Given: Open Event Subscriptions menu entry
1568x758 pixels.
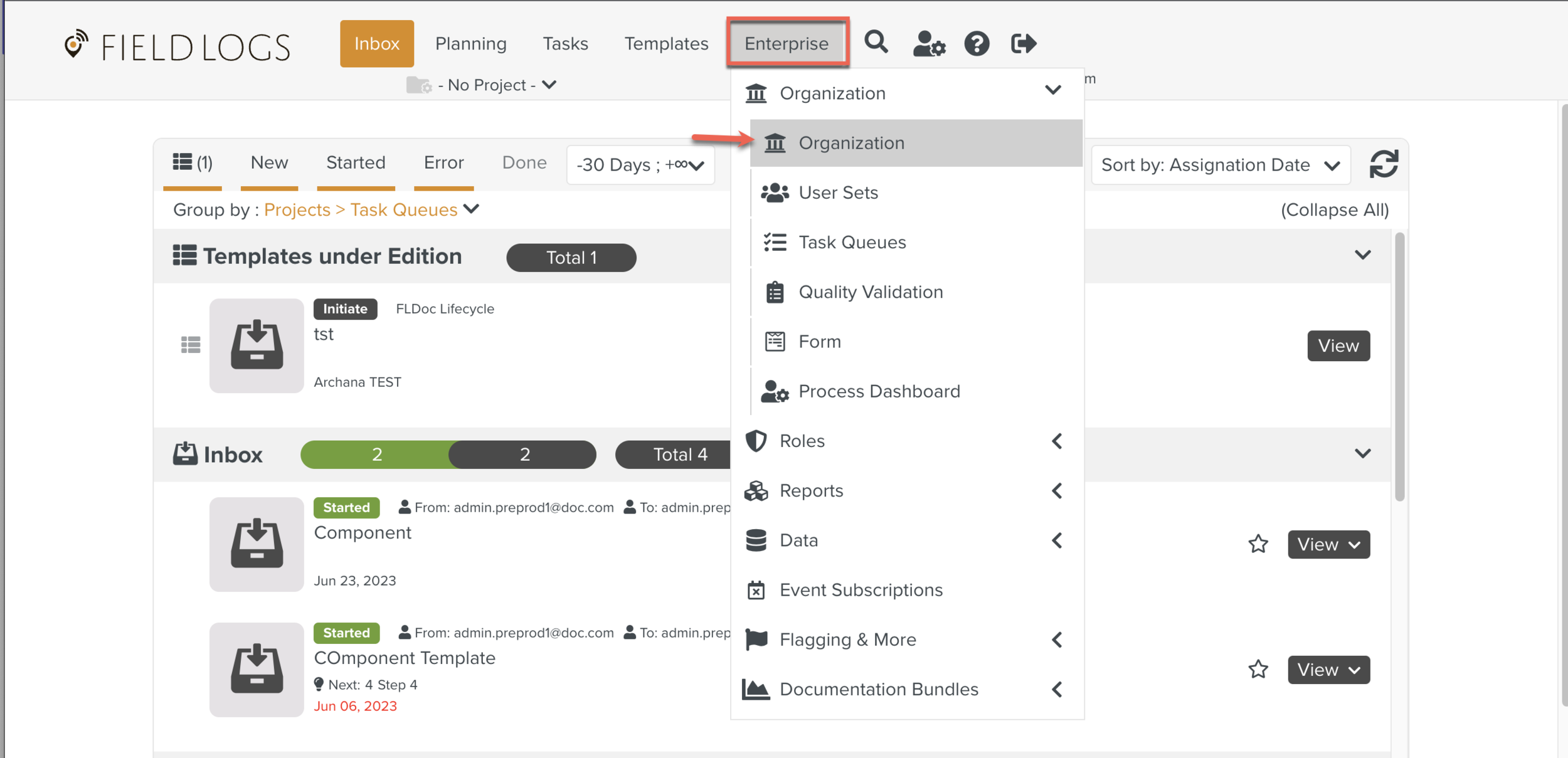Looking at the screenshot, I should pyautogui.click(x=861, y=590).
